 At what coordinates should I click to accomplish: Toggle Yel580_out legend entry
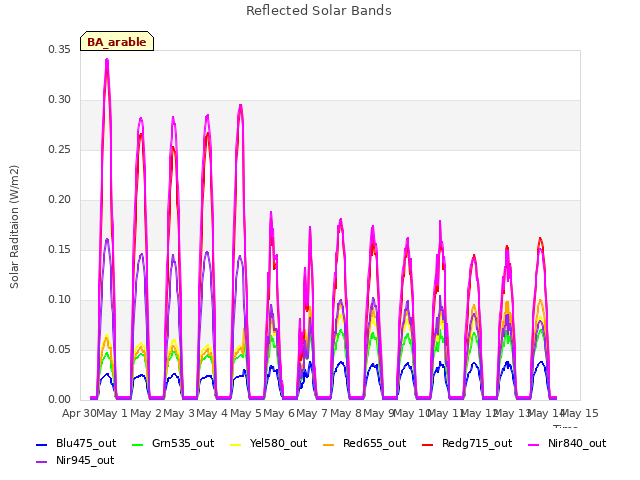[269, 443]
